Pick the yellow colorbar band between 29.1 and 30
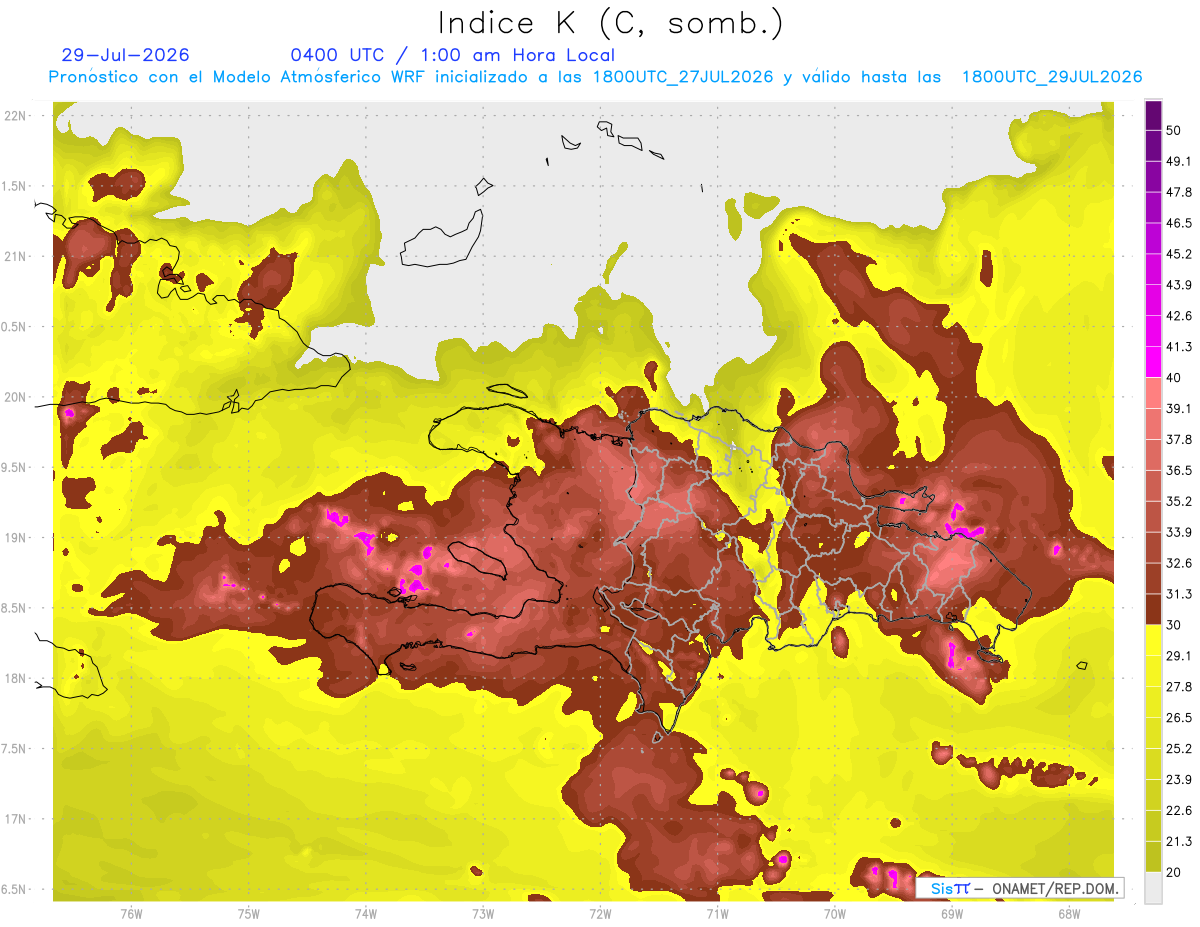The width and height of the screenshot is (1200, 927). click(1153, 640)
